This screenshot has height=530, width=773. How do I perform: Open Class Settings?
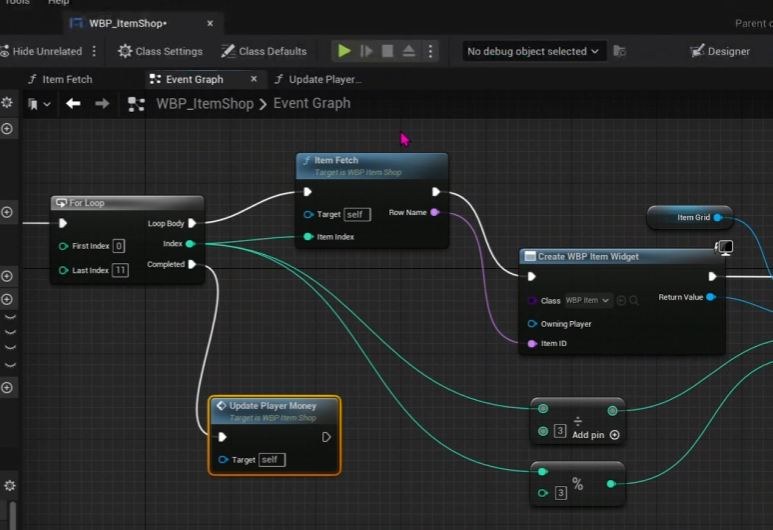click(x=160, y=51)
